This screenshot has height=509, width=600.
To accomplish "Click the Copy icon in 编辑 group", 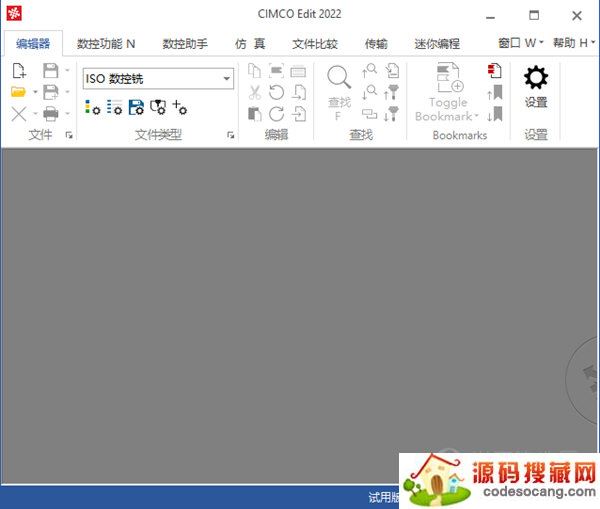I will point(254,71).
